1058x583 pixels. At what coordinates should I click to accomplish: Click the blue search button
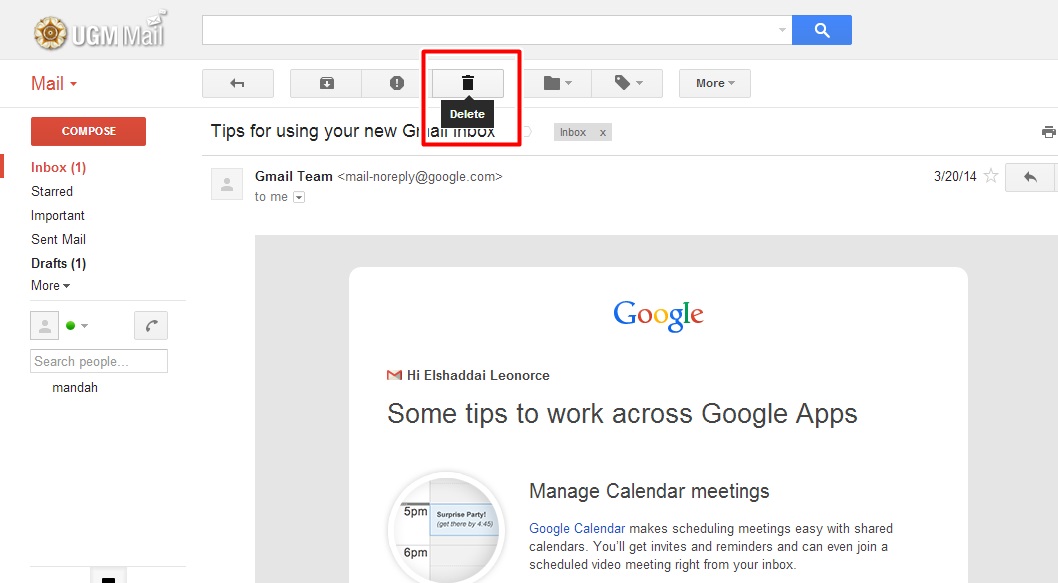tap(822, 30)
